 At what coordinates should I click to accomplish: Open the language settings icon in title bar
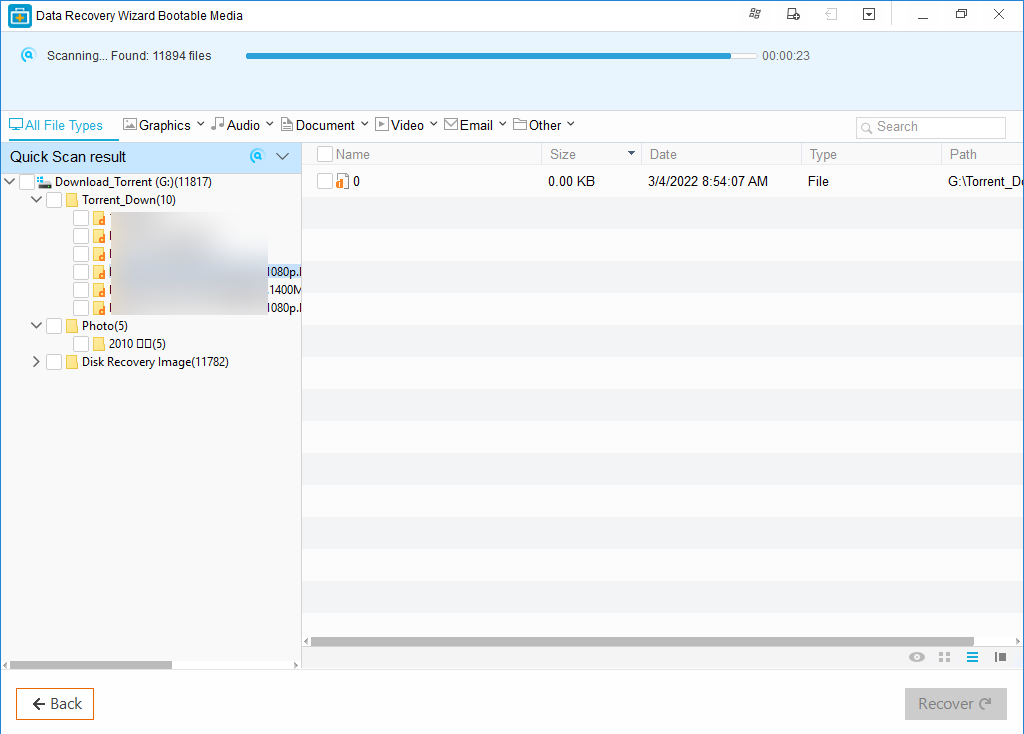755,14
